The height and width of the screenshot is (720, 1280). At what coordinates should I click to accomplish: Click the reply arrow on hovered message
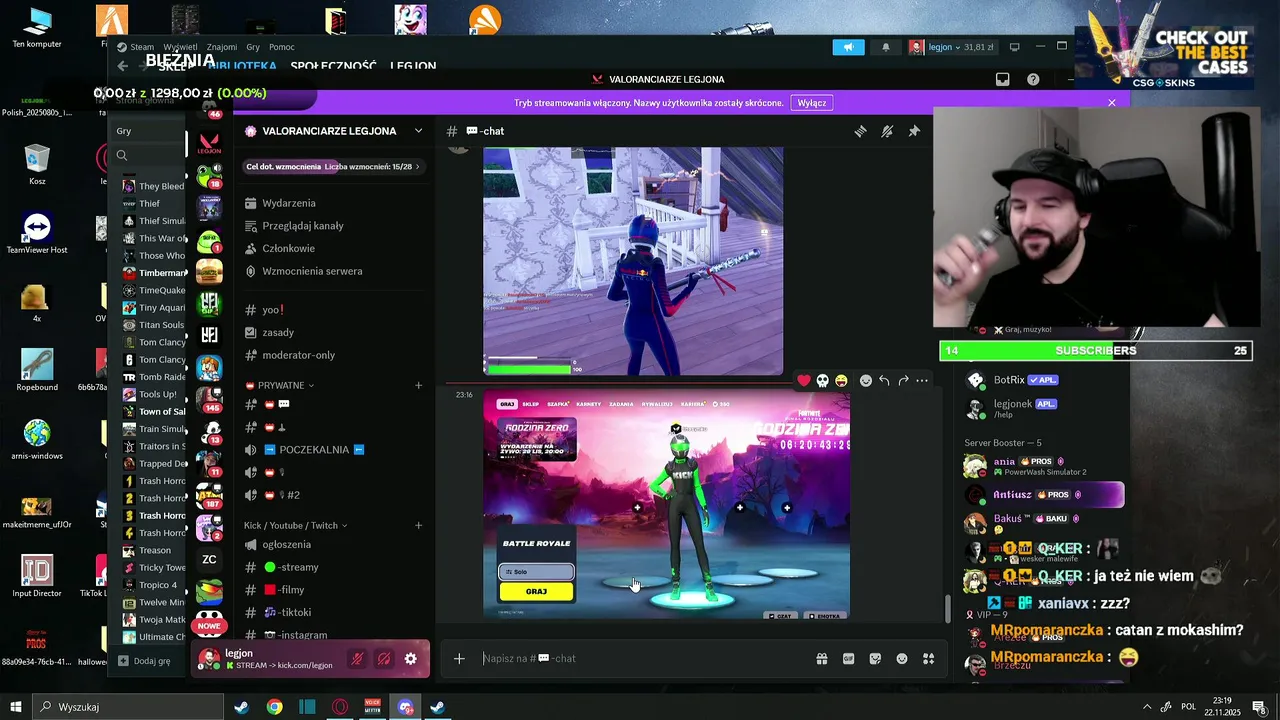[x=885, y=380]
